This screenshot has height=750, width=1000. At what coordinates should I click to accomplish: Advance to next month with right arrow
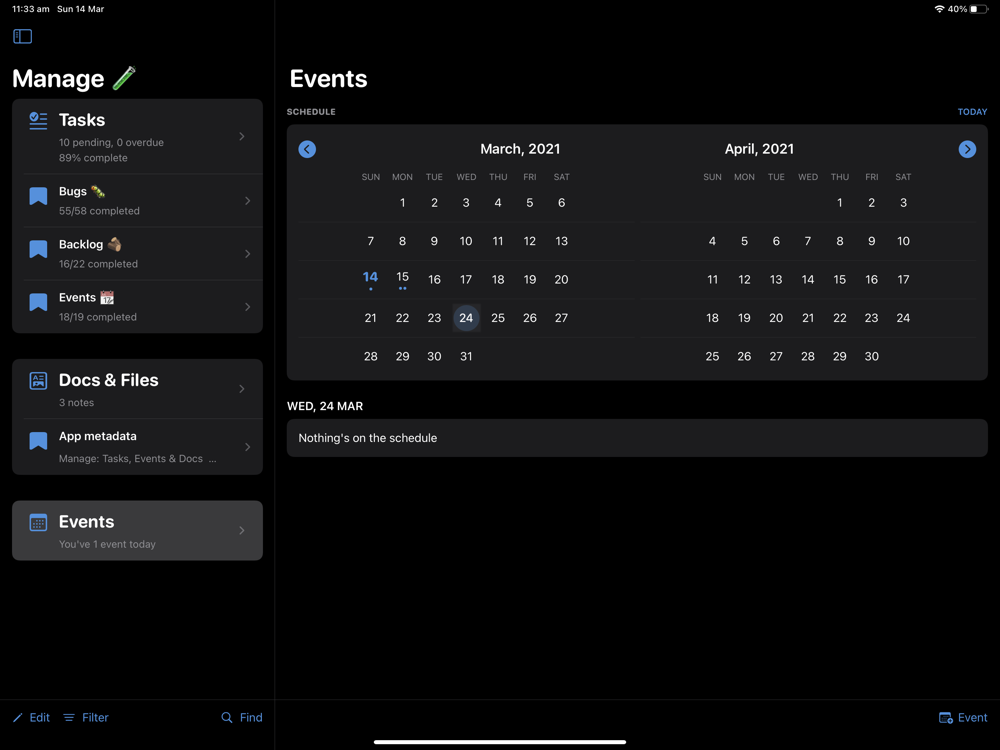[x=967, y=149]
